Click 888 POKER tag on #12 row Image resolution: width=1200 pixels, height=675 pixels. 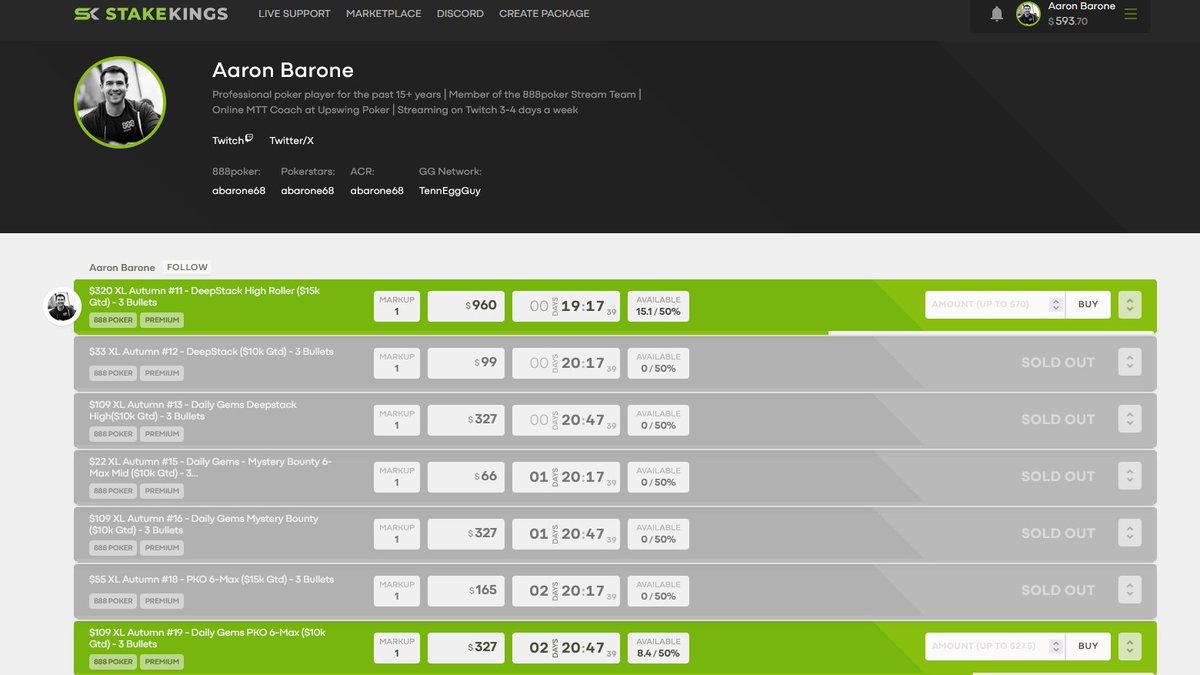tap(113, 373)
